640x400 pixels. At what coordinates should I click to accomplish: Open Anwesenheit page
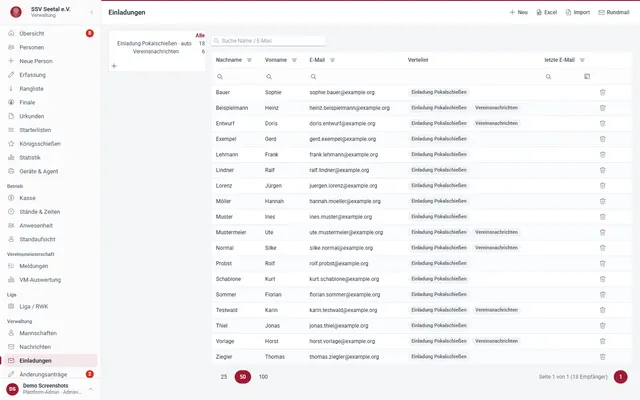tap(50, 225)
